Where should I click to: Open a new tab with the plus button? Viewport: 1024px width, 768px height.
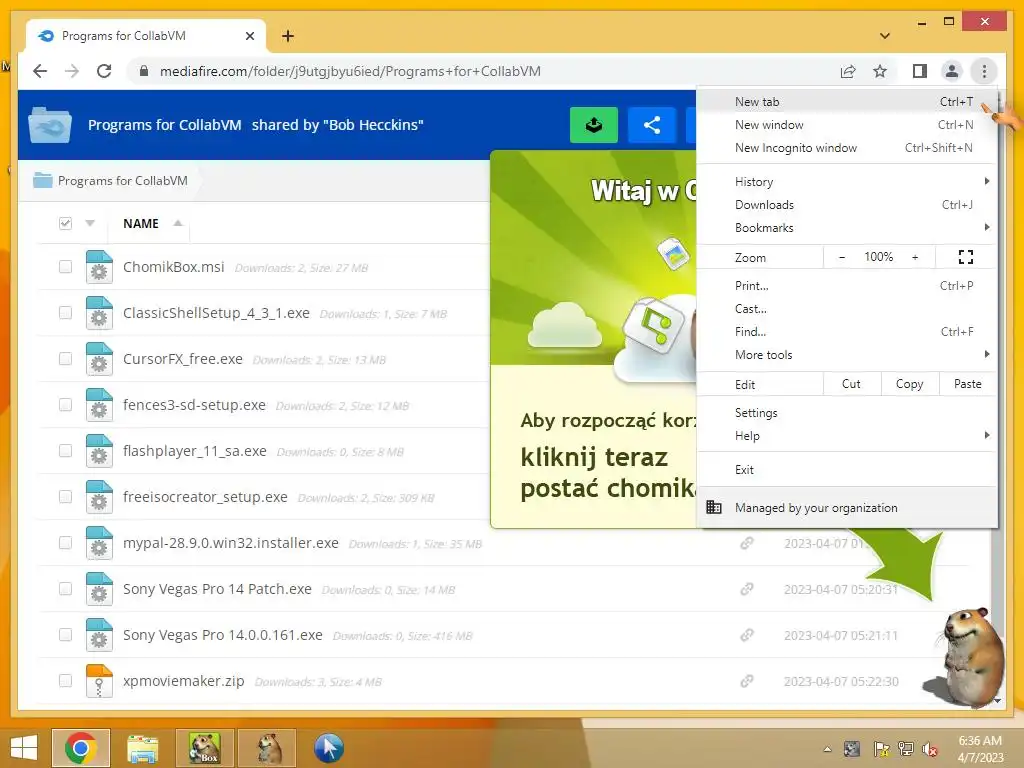click(287, 36)
